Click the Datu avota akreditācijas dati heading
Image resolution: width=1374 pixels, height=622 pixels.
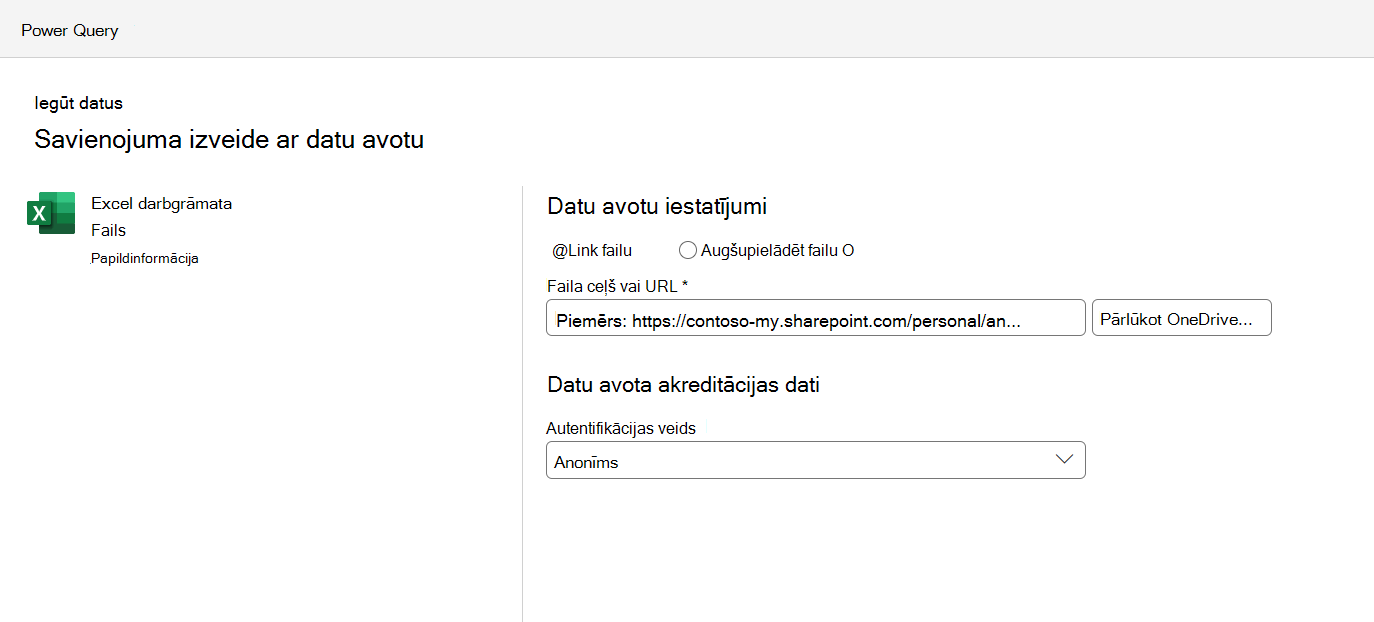click(x=683, y=385)
